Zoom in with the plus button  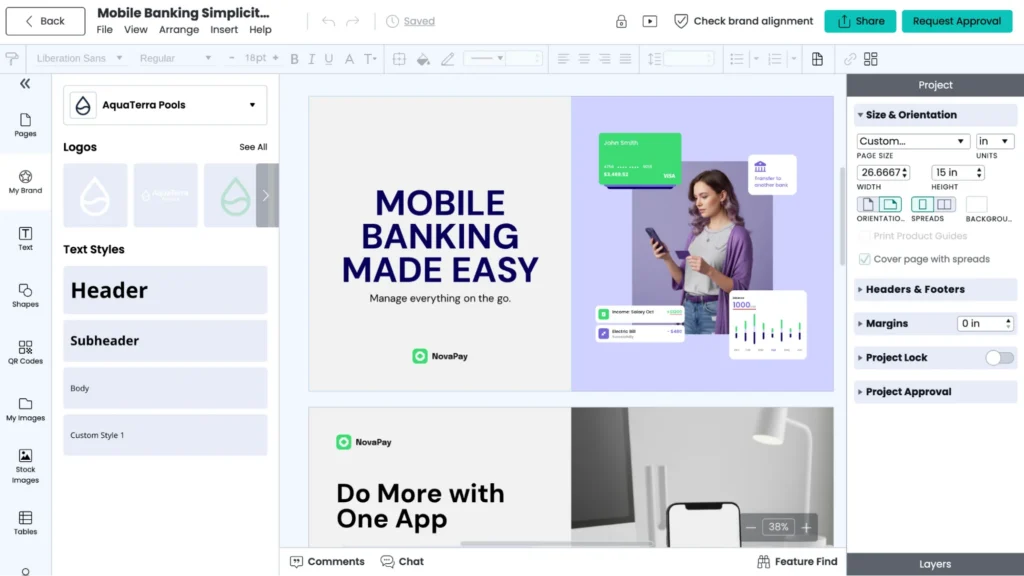point(807,527)
